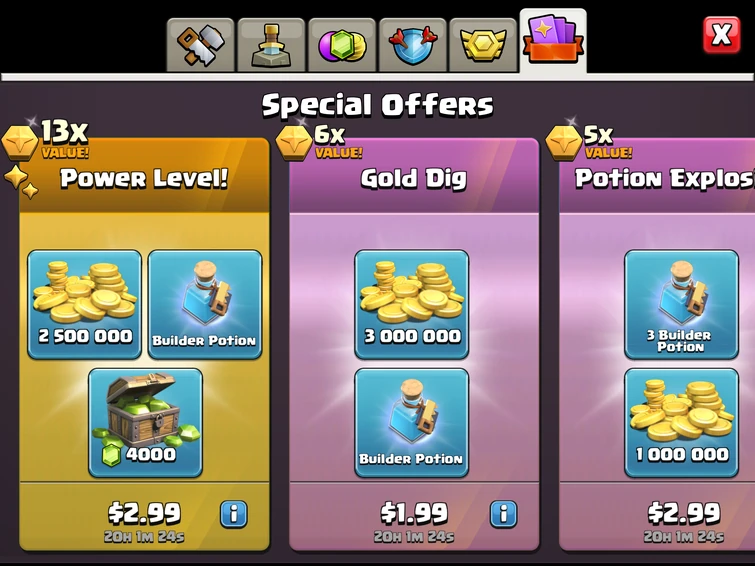The image size is (755, 566).
Task: Click the 13x value badge icon
Action: pos(20,143)
